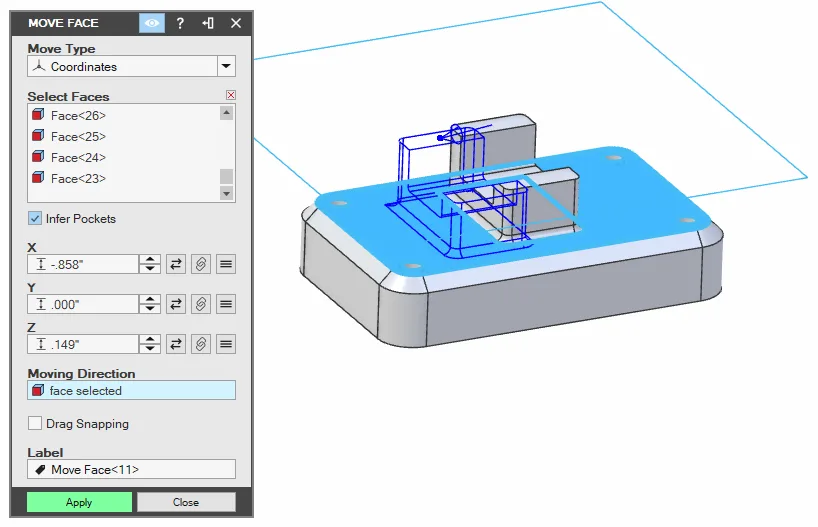The width and height of the screenshot is (818, 527).
Task: Enable the Drag Snapping checkbox
Action: (x=35, y=423)
